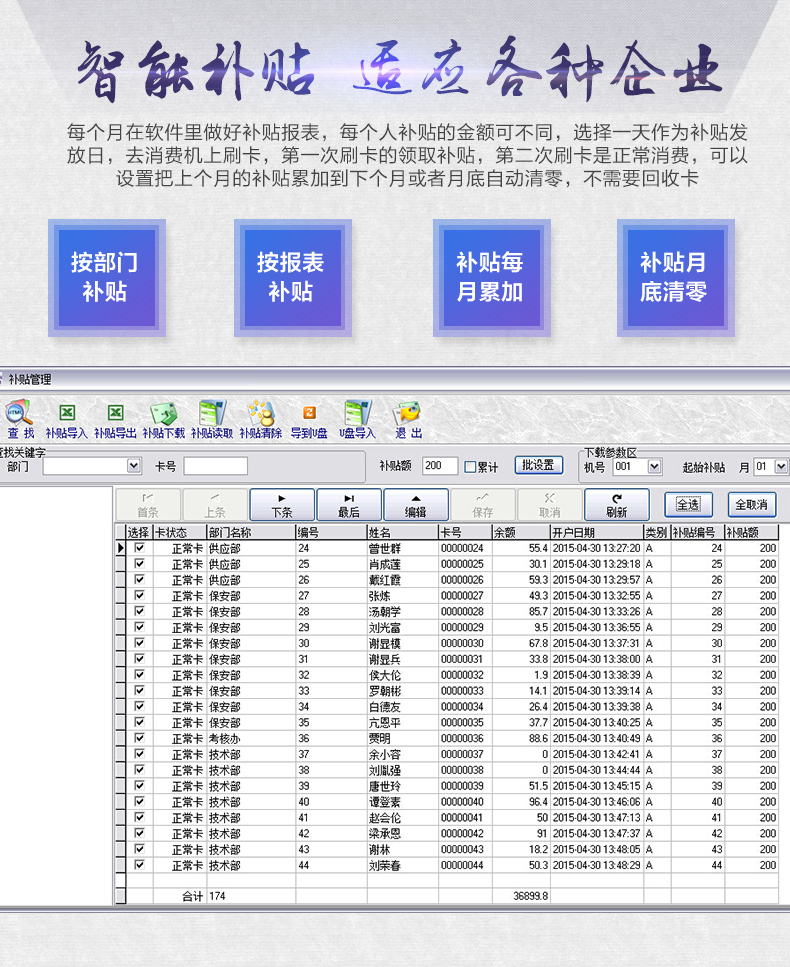Uncheck the row for 刘荣春
790x967 pixels.
point(139,865)
